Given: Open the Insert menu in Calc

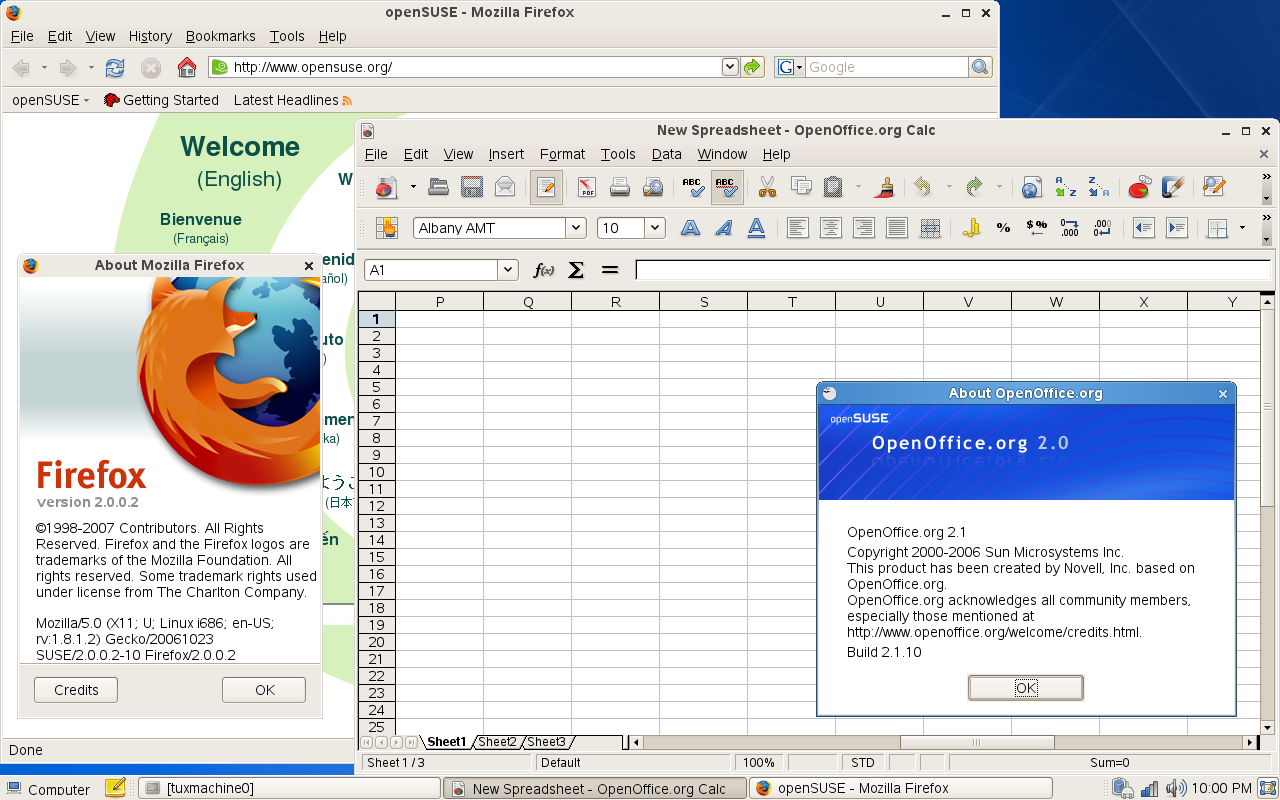Looking at the screenshot, I should 506,154.
